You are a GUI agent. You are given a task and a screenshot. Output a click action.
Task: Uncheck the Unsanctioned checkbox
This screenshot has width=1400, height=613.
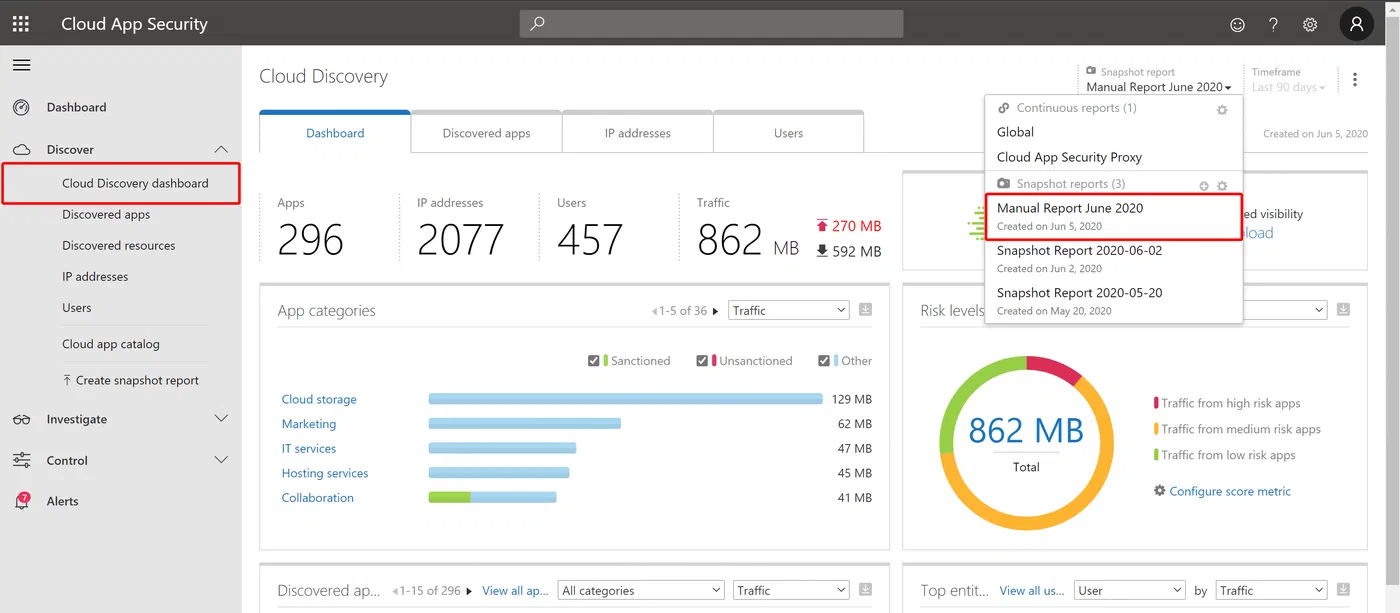tap(702, 361)
